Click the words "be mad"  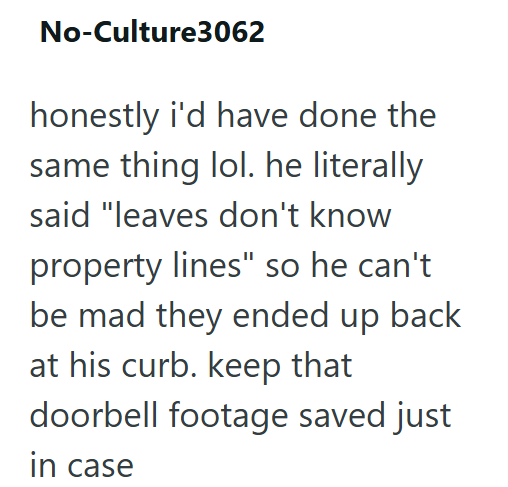tap(87, 315)
